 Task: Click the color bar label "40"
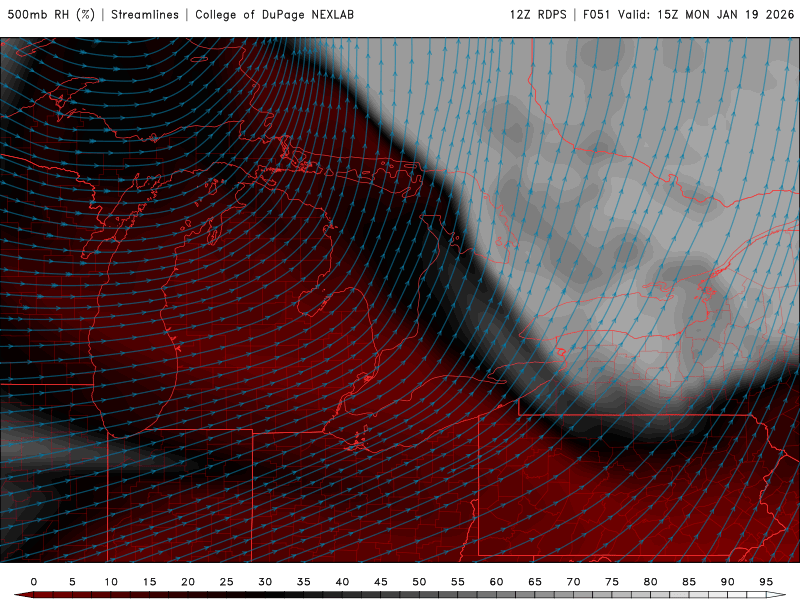(342, 582)
